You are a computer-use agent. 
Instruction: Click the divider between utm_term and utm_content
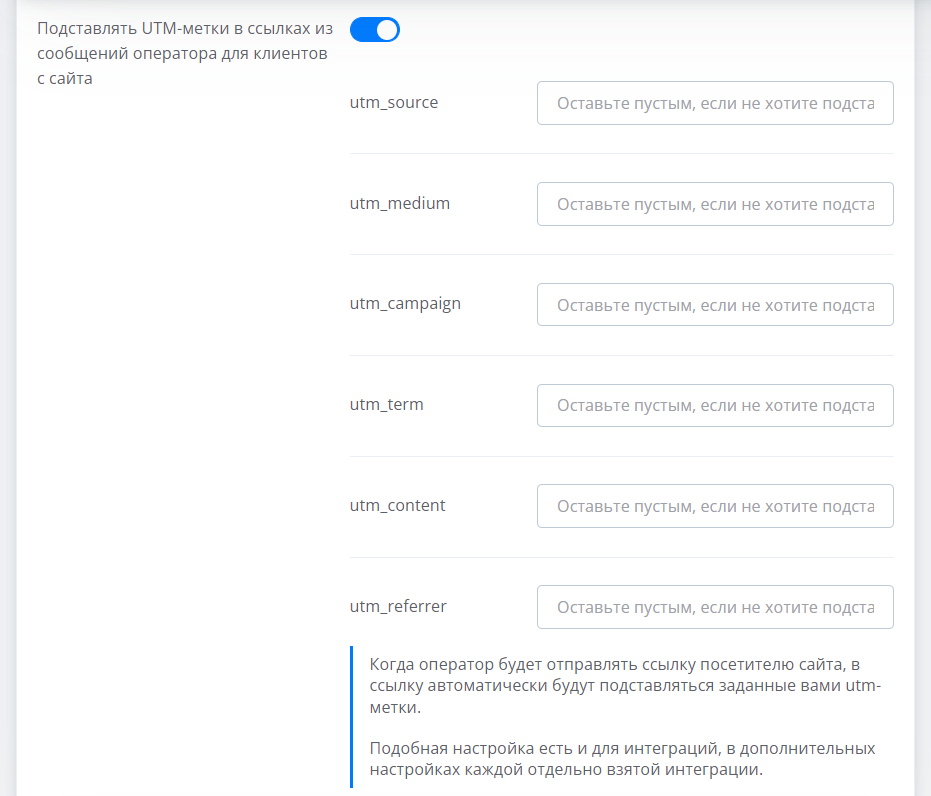(x=621, y=457)
